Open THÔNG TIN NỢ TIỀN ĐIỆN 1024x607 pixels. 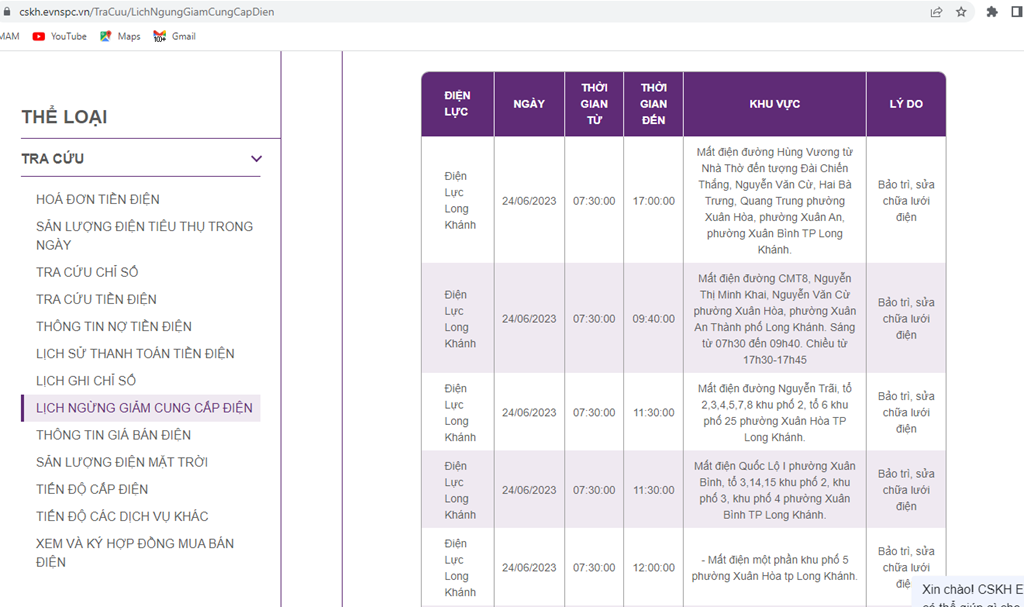[x=114, y=326]
